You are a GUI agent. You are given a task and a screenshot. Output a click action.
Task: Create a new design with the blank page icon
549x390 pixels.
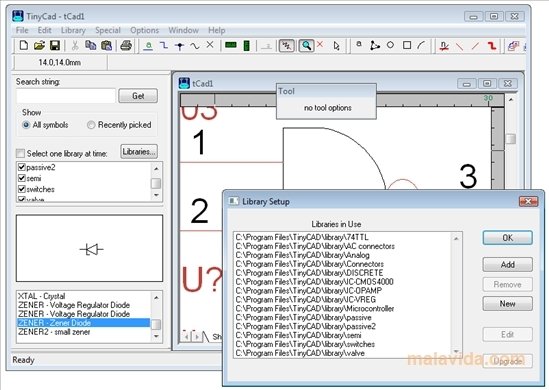click(x=24, y=46)
